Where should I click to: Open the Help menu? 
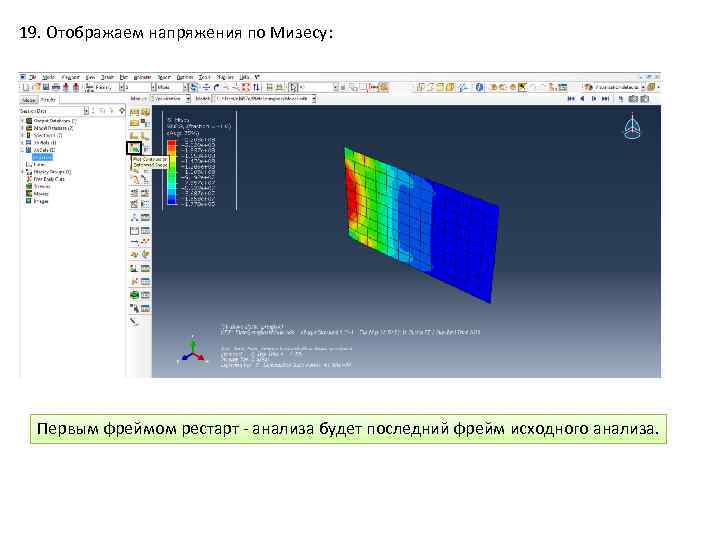click(243, 77)
